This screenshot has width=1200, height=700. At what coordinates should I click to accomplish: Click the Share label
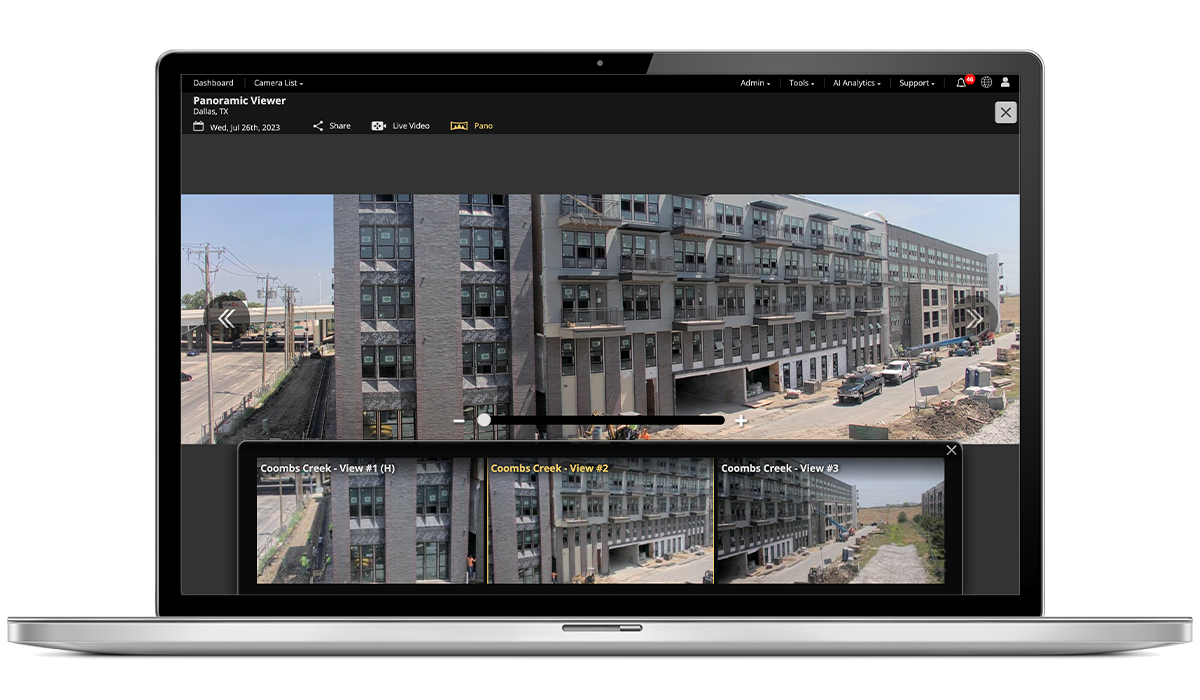point(340,126)
